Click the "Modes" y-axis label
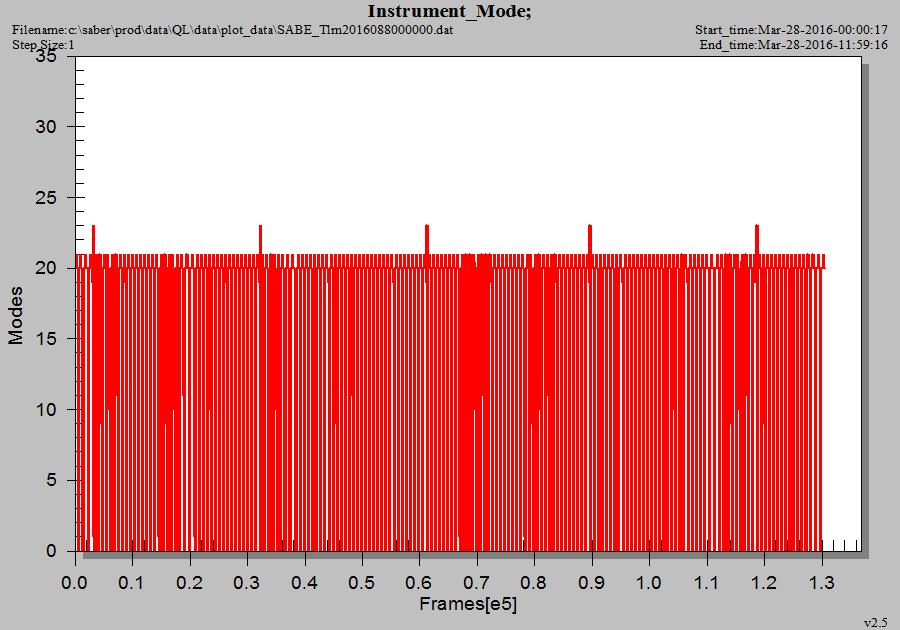900x630 pixels. click(x=15, y=316)
